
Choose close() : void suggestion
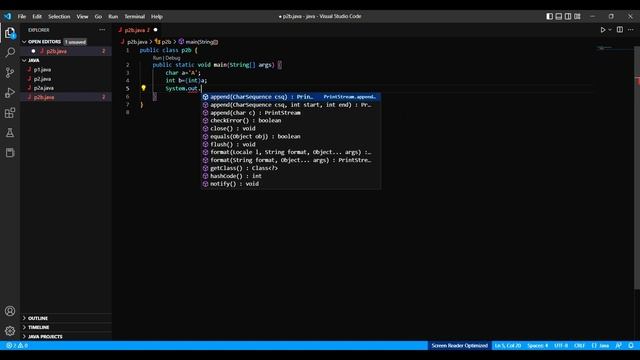pyautogui.click(x=291, y=129)
